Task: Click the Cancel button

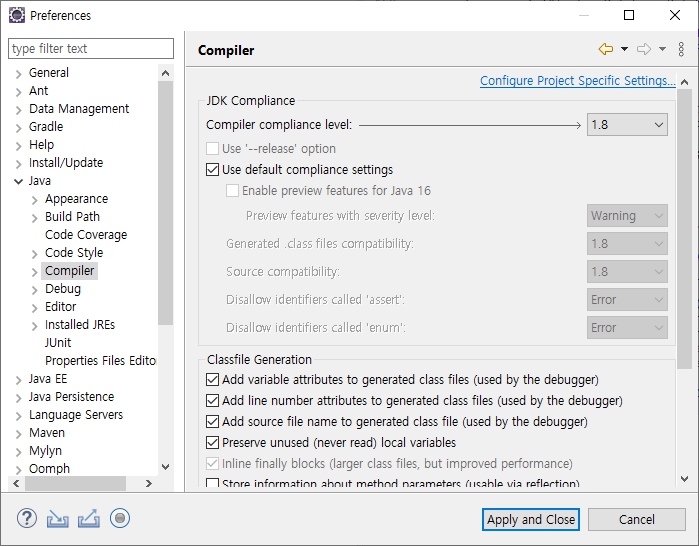Action: (x=637, y=520)
